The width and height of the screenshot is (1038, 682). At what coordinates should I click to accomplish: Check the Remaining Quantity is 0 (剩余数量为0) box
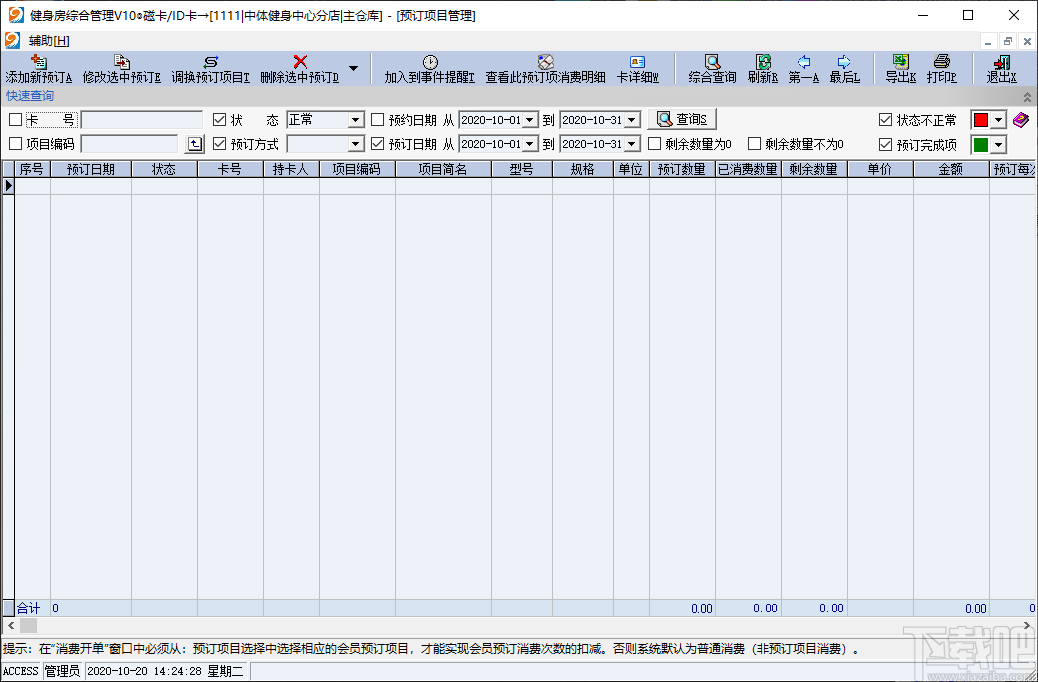(x=654, y=144)
